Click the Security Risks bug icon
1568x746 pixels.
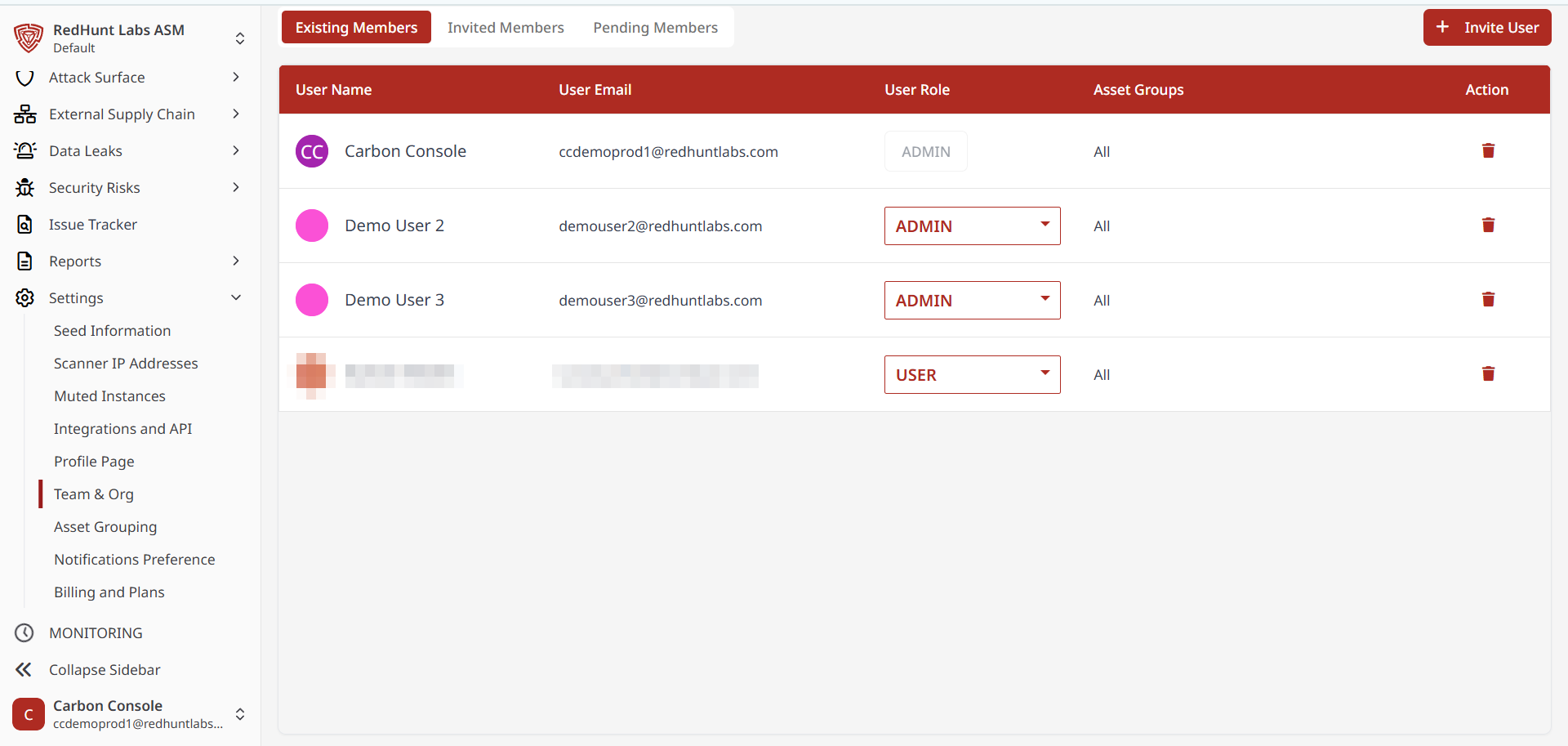pos(24,188)
